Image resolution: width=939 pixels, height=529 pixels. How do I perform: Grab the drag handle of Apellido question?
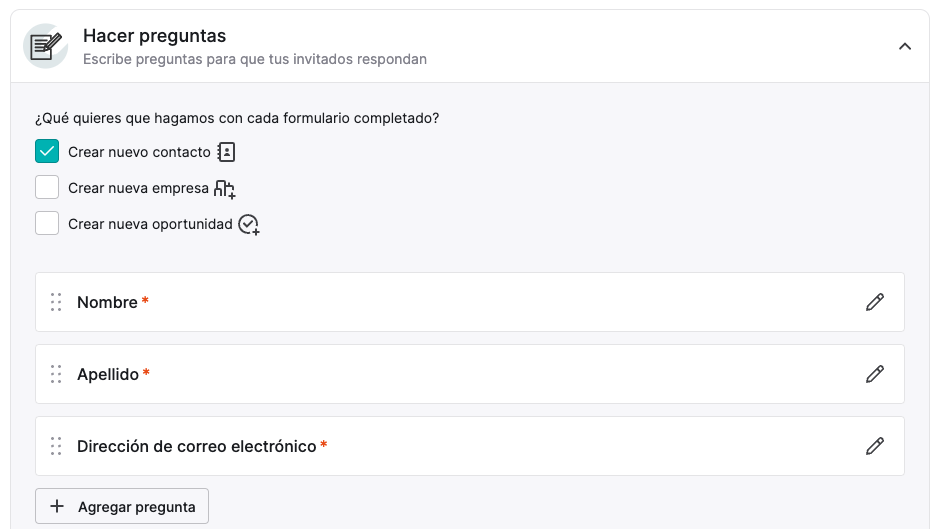56,374
